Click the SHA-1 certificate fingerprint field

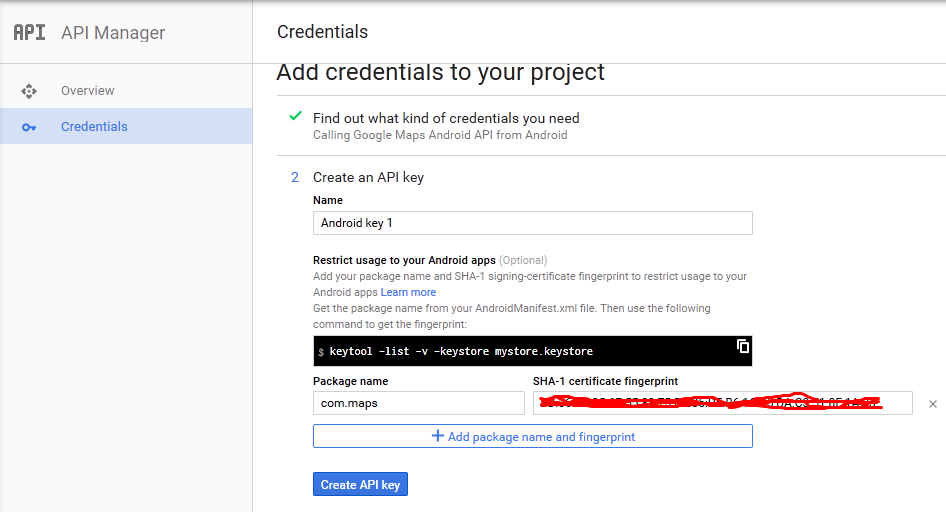[x=722, y=403]
